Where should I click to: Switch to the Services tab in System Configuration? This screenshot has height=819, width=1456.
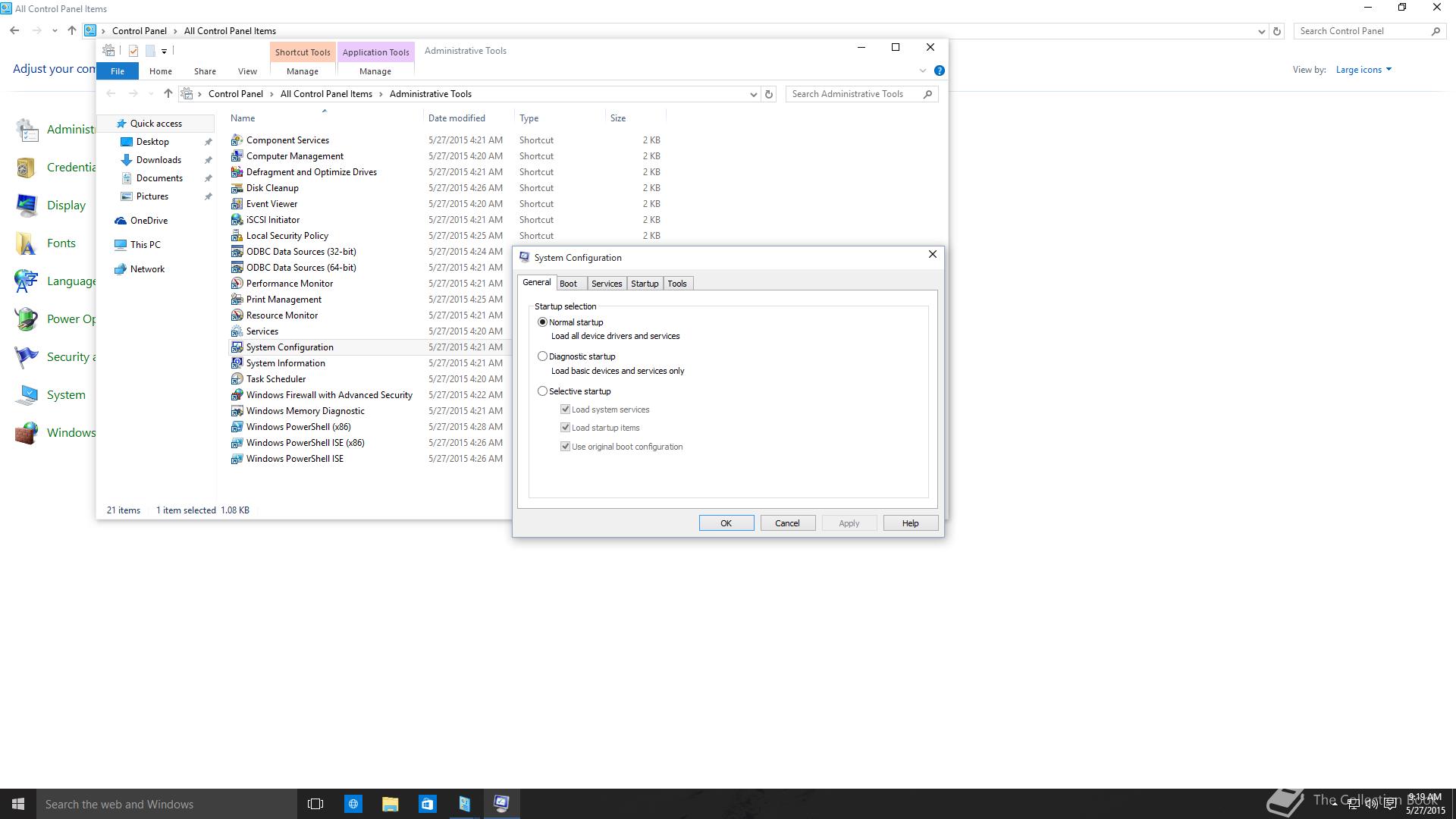click(x=607, y=284)
